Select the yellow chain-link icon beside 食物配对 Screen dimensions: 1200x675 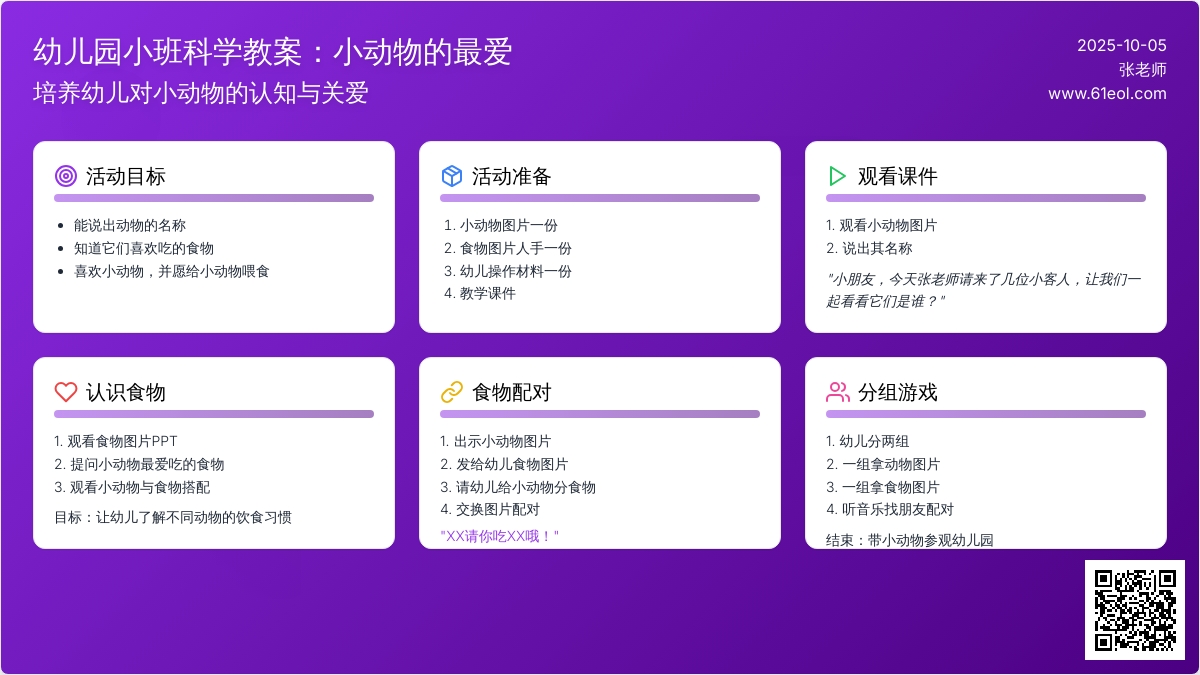pyautogui.click(x=451, y=392)
